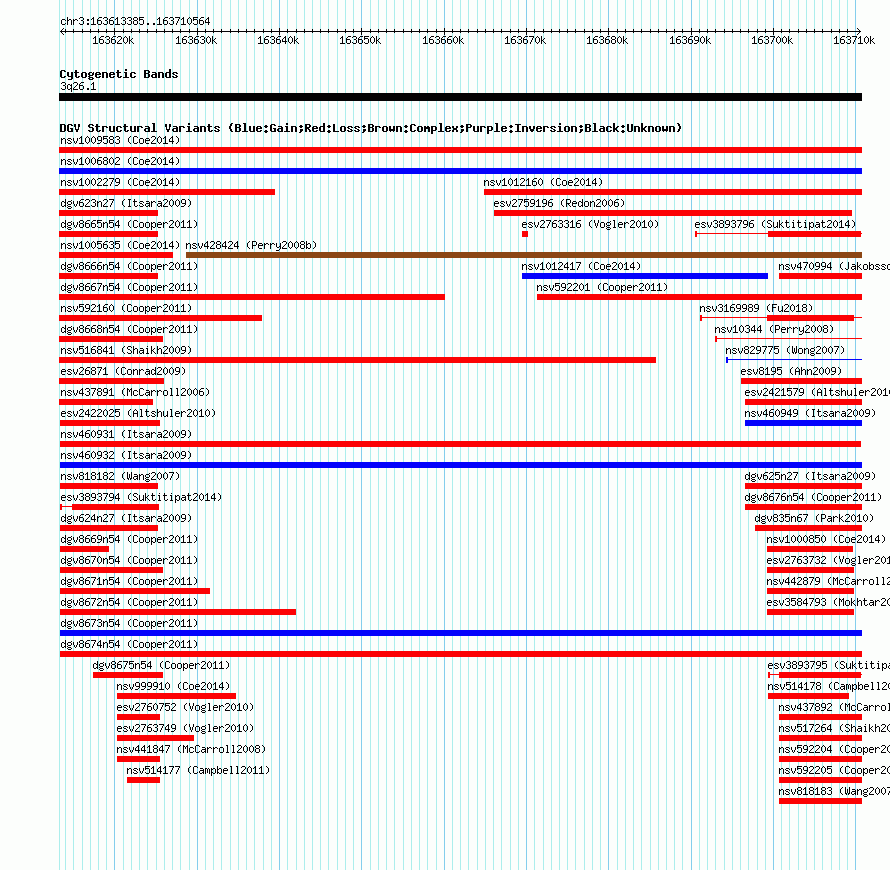This screenshot has width=890, height=870.
Task: Open the nsv3169989 (Fu2018) label
Action: tap(756, 308)
